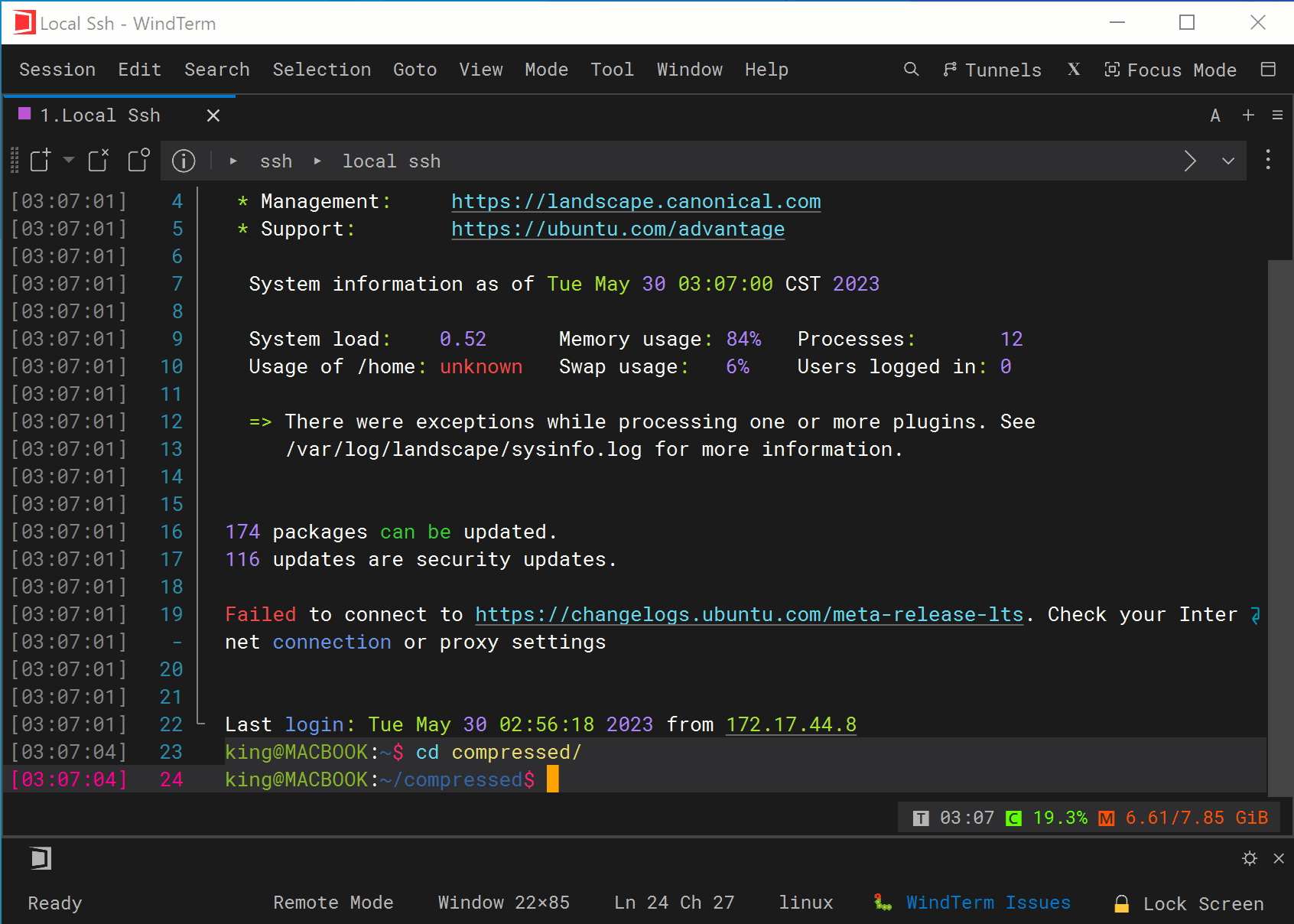This screenshot has height=924, width=1294.
Task: Close the bottom panel
Action: [x=1279, y=858]
